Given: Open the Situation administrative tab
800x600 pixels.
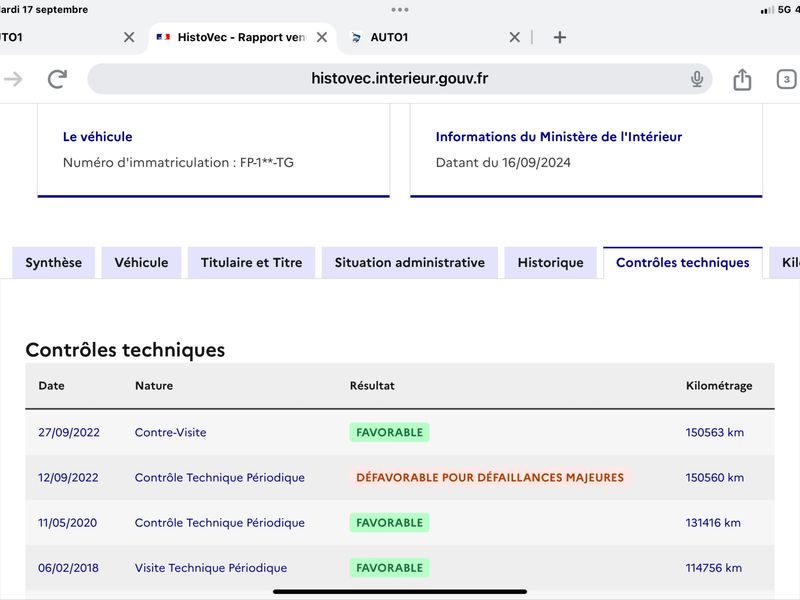Looking at the screenshot, I should [x=410, y=263].
